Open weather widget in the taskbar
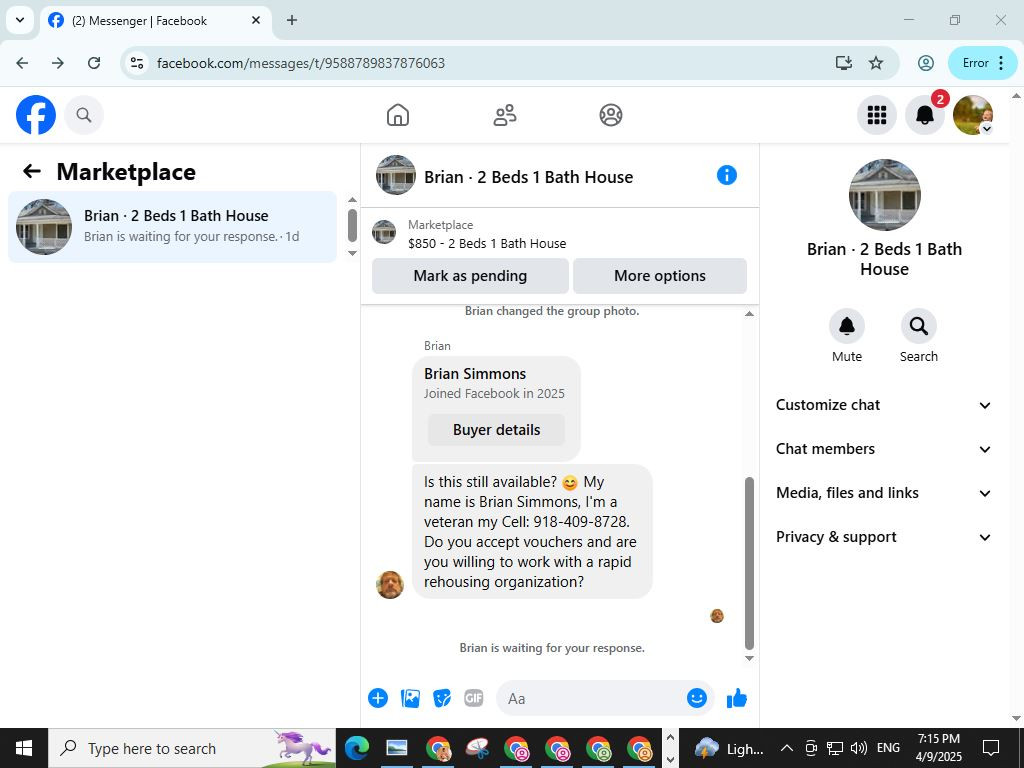The width and height of the screenshot is (1024, 768). pyautogui.click(x=729, y=748)
